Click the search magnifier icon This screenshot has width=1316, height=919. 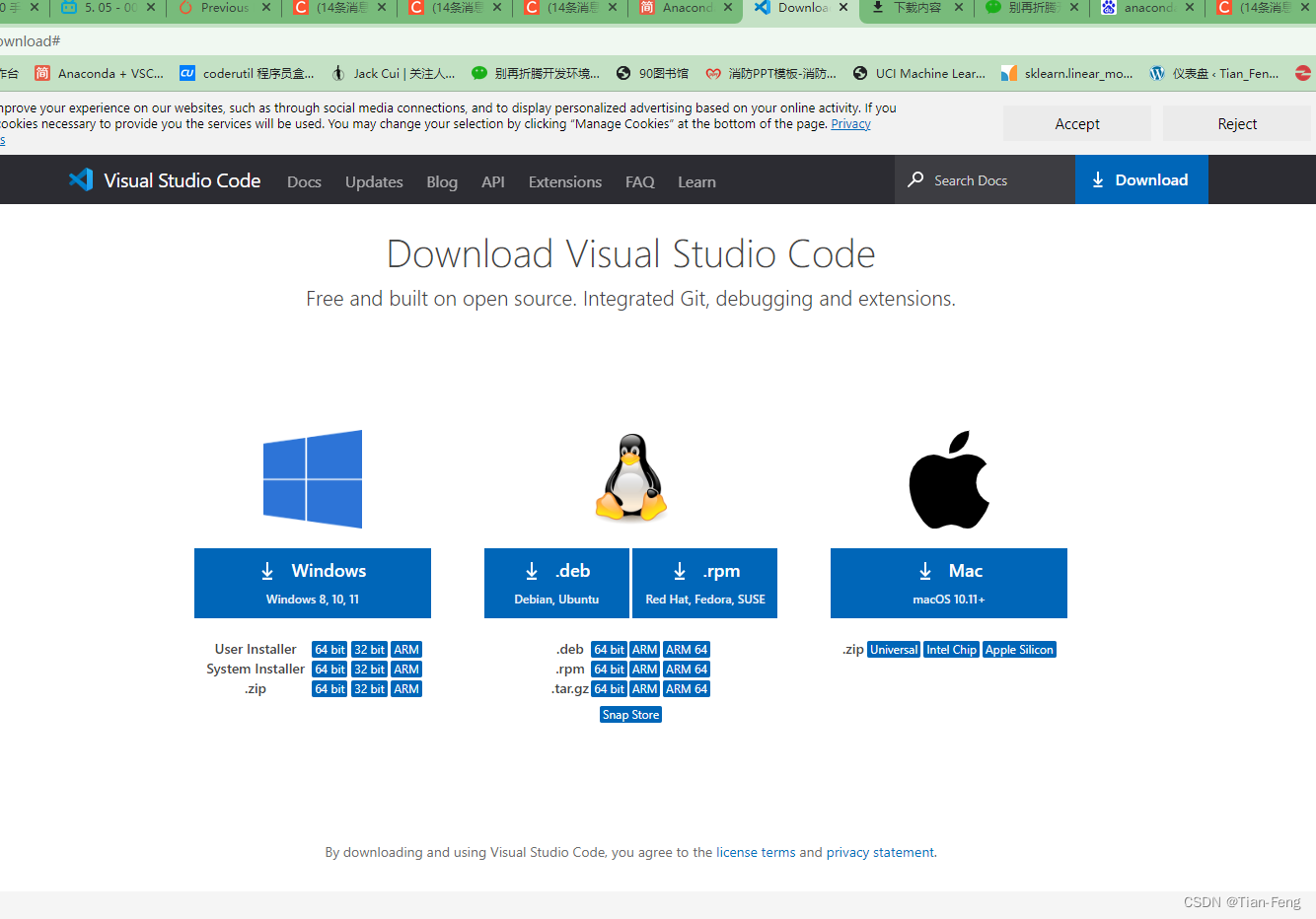[x=915, y=179]
